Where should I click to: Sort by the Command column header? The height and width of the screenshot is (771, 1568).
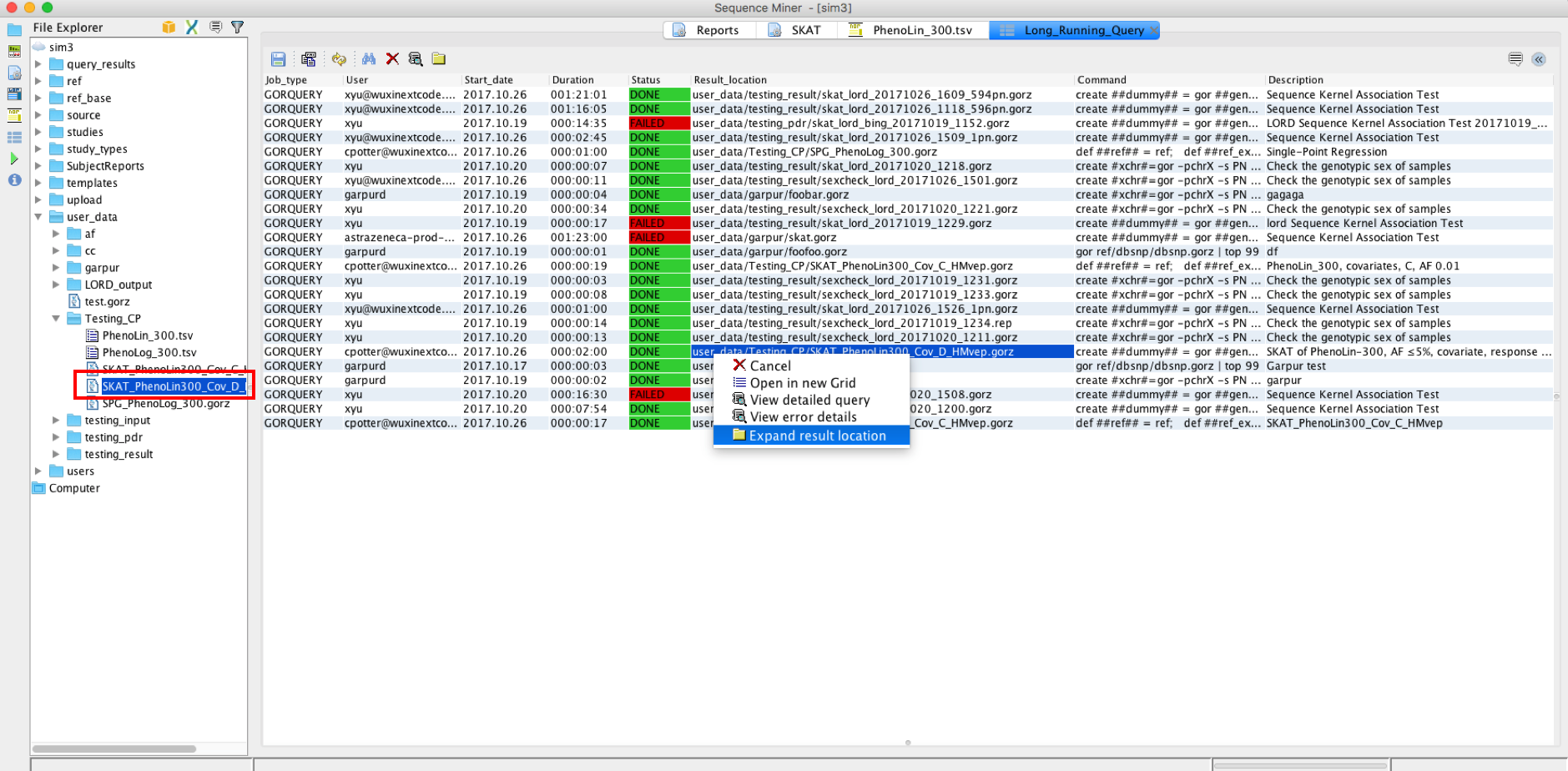(1168, 80)
